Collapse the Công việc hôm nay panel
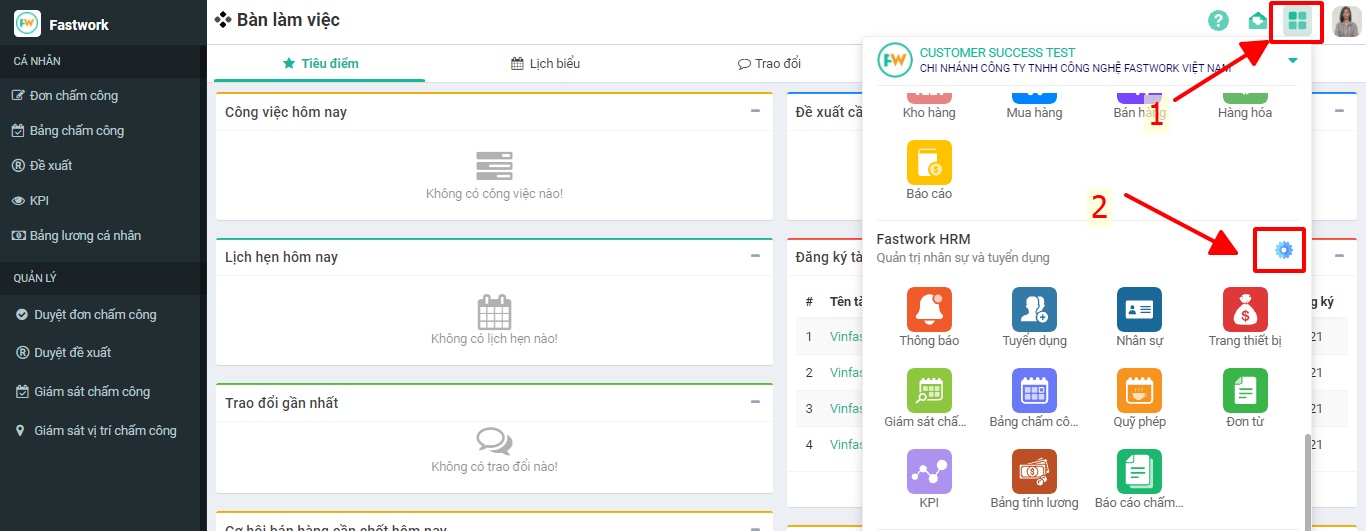This screenshot has width=1366, height=531. click(x=756, y=111)
